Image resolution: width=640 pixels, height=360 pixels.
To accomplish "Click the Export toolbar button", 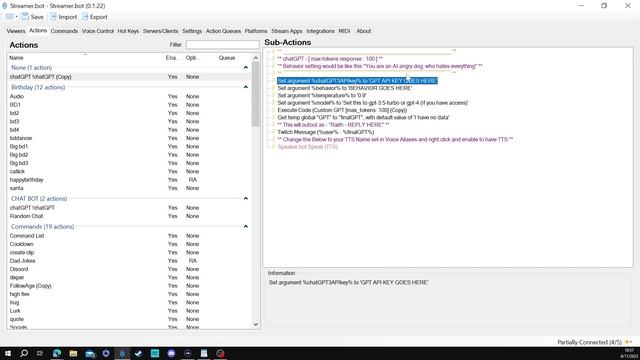I will [x=95, y=17].
